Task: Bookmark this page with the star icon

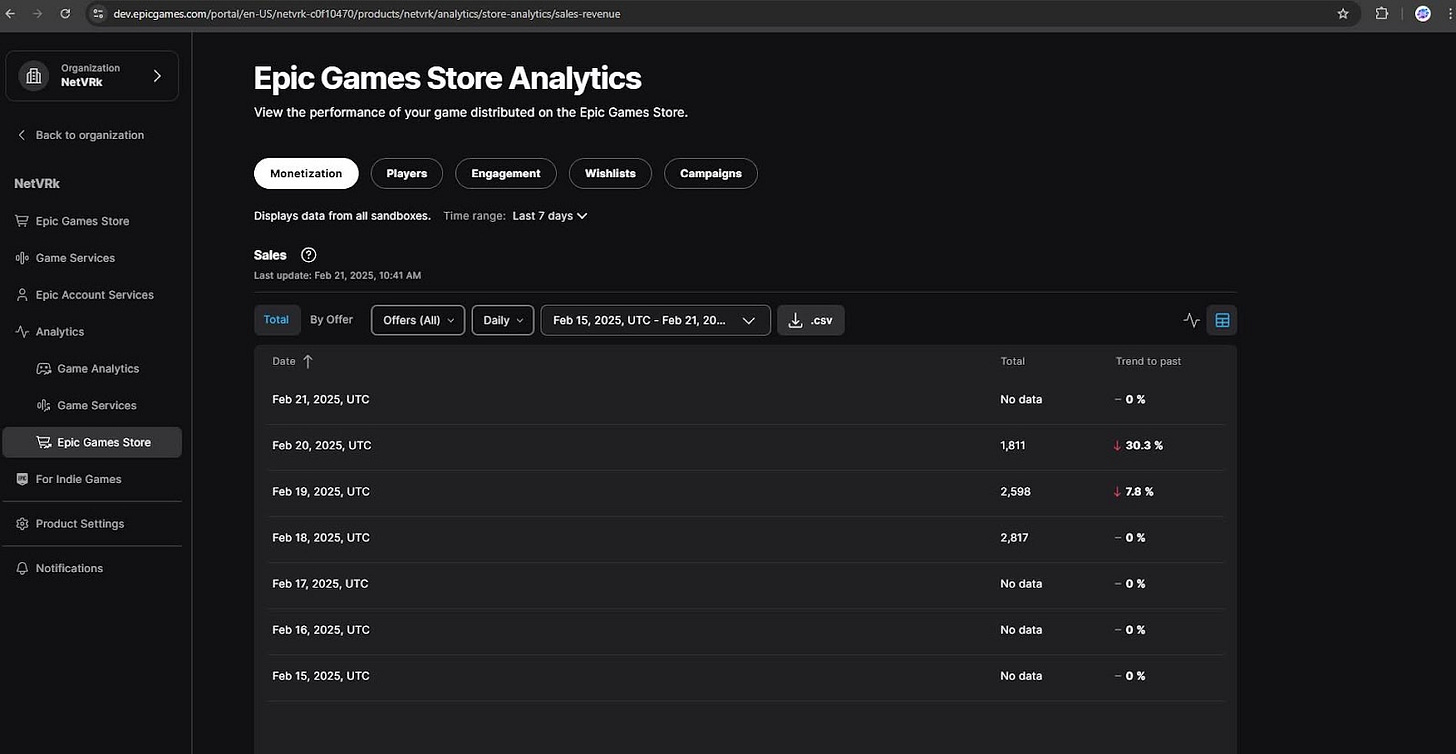Action: point(1343,14)
